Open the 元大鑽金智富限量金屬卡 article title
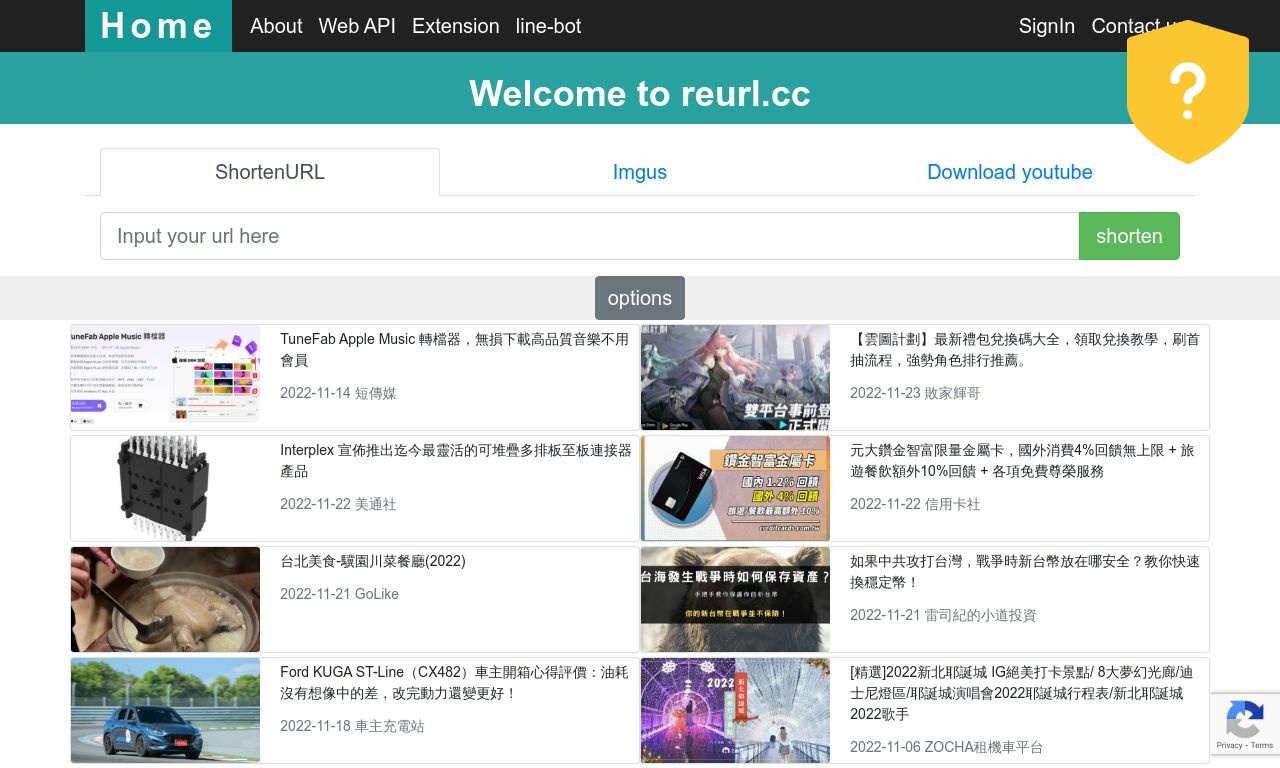The image size is (1280, 768). point(1022,460)
